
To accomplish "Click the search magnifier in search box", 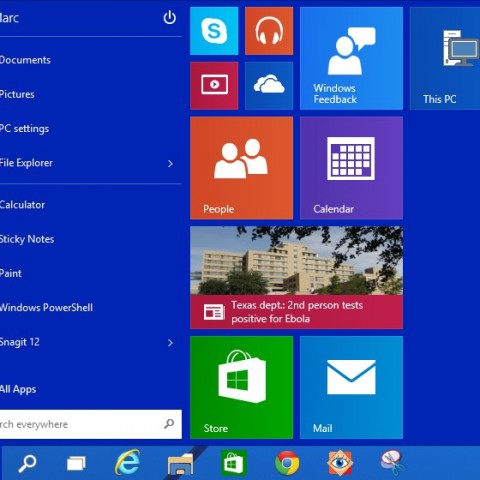I will tap(169, 424).
